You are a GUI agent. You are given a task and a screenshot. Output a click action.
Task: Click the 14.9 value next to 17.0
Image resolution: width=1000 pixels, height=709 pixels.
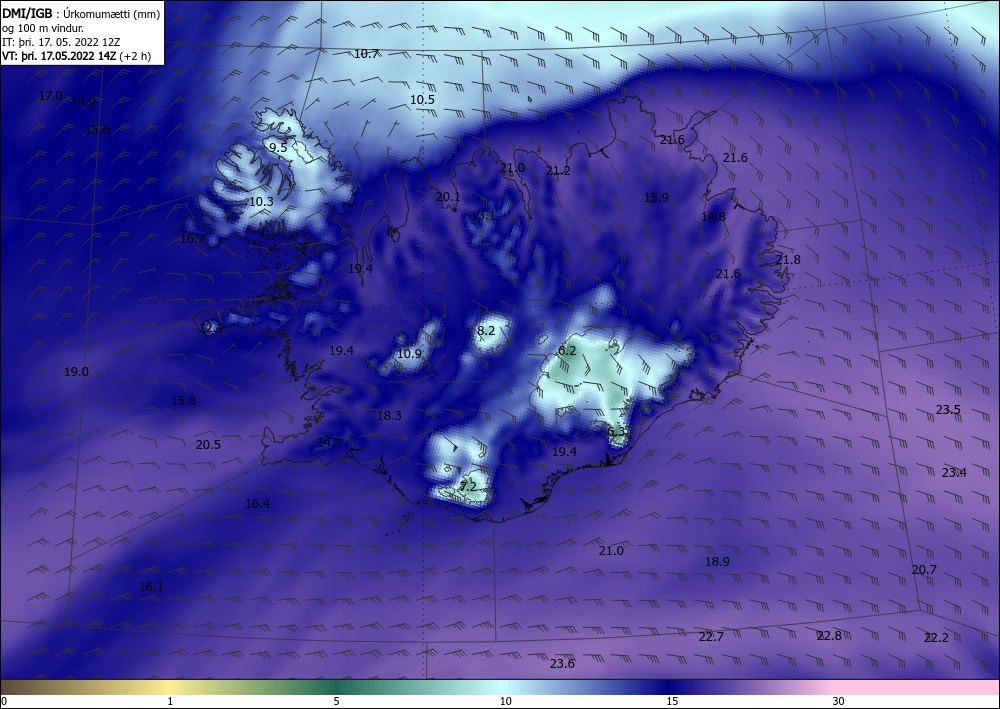pyautogui.click(x=84, y=101)
